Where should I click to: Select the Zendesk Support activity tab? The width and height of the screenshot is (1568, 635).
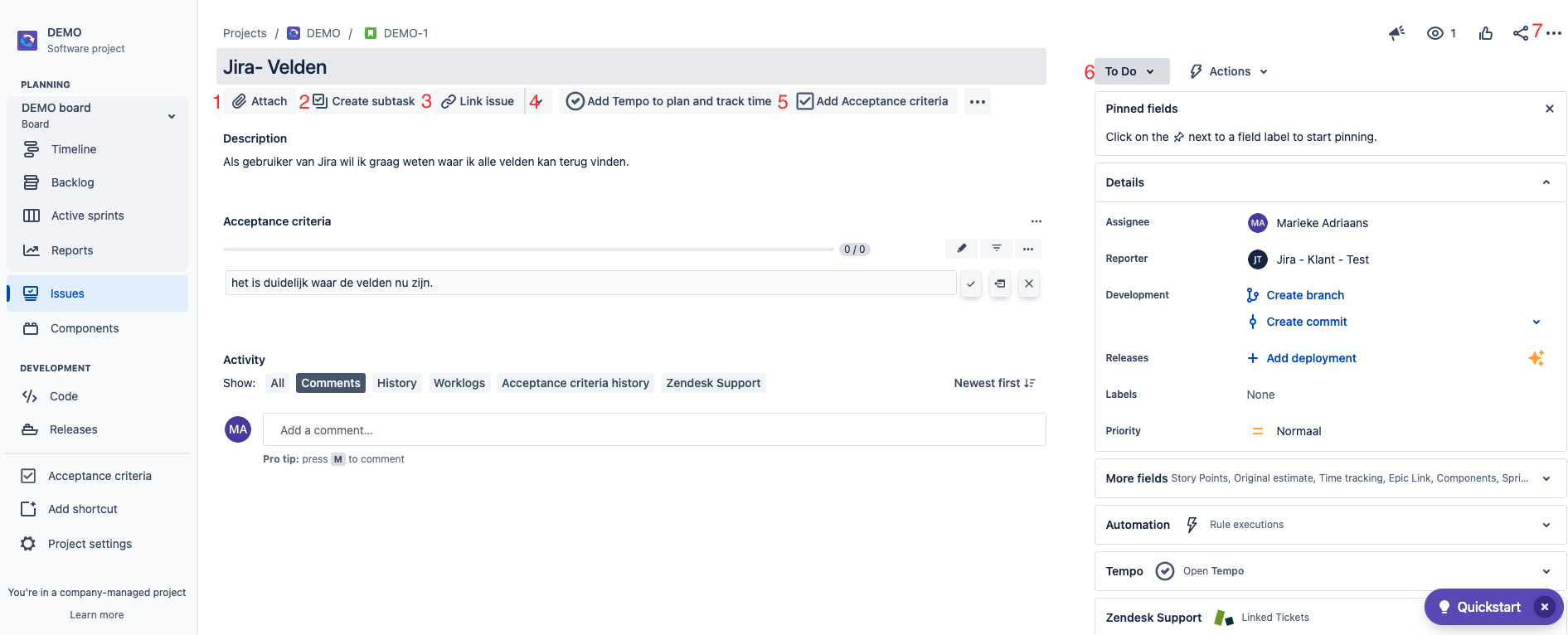(713, 383)
